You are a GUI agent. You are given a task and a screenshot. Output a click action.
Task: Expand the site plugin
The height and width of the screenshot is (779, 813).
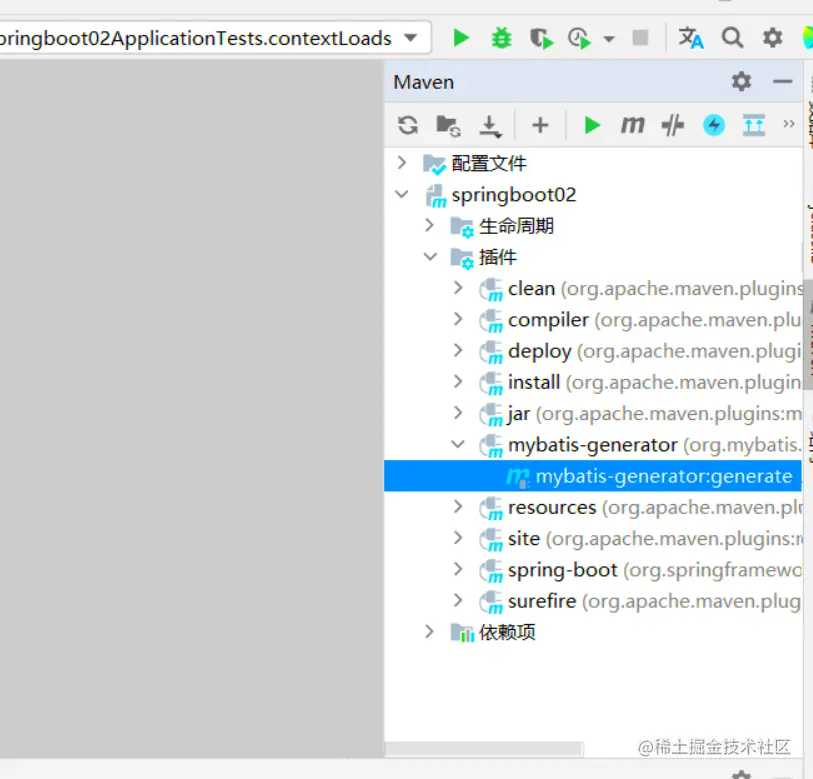[x=457, y=538]
